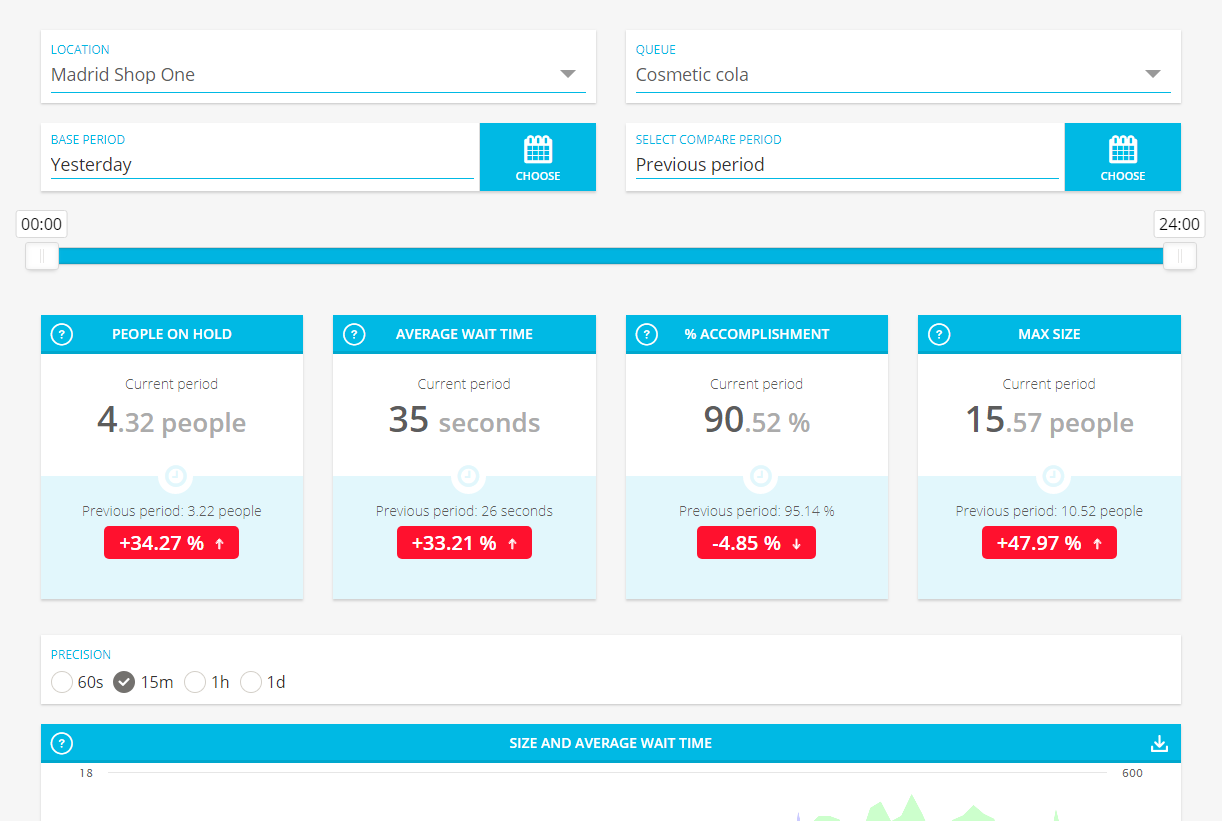This screenshot has width=1222, height=821.
Task: Select the 1h precision option
Action: 195,682
